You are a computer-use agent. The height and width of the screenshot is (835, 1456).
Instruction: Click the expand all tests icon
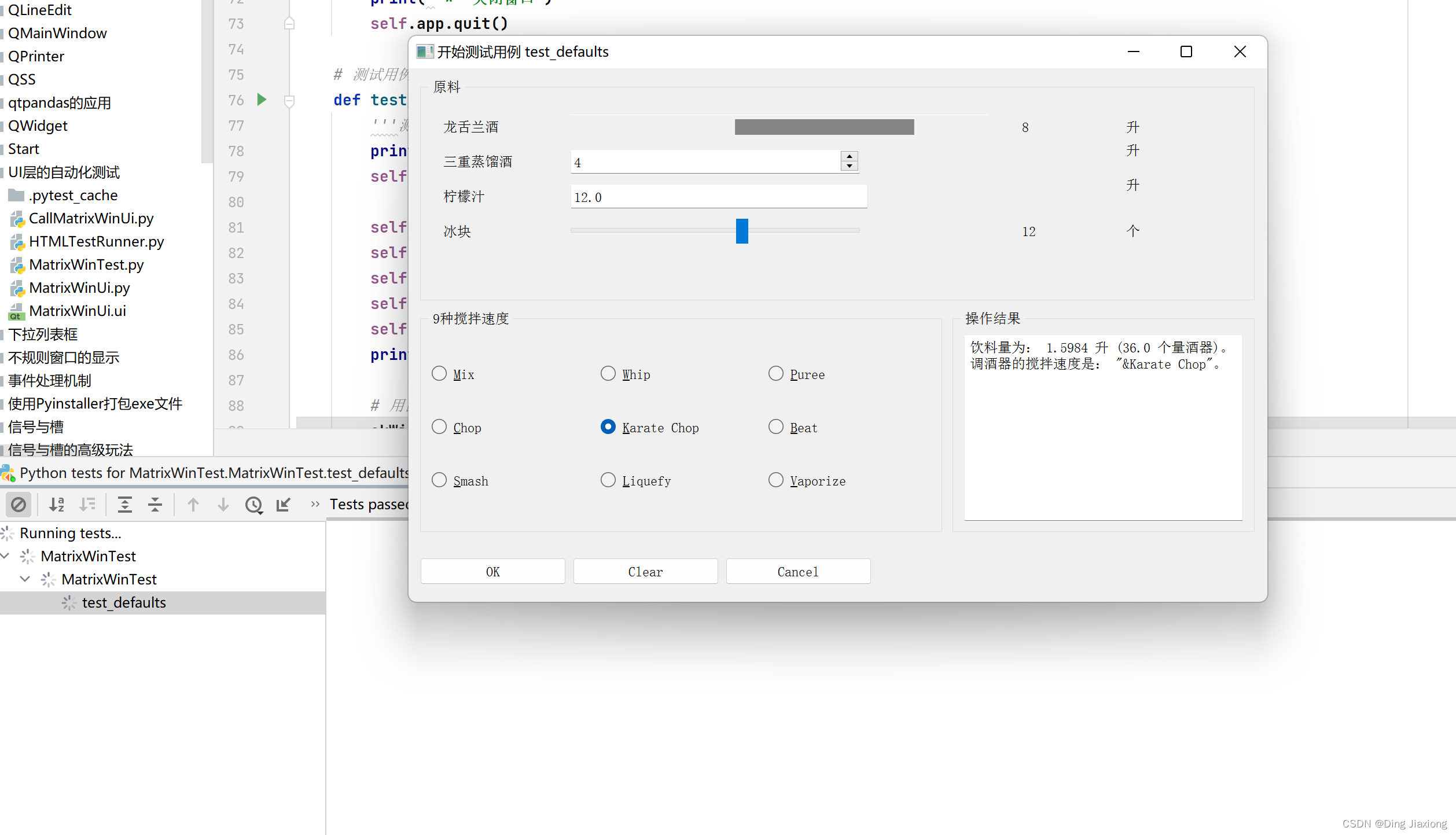click(x=125, y=505)
